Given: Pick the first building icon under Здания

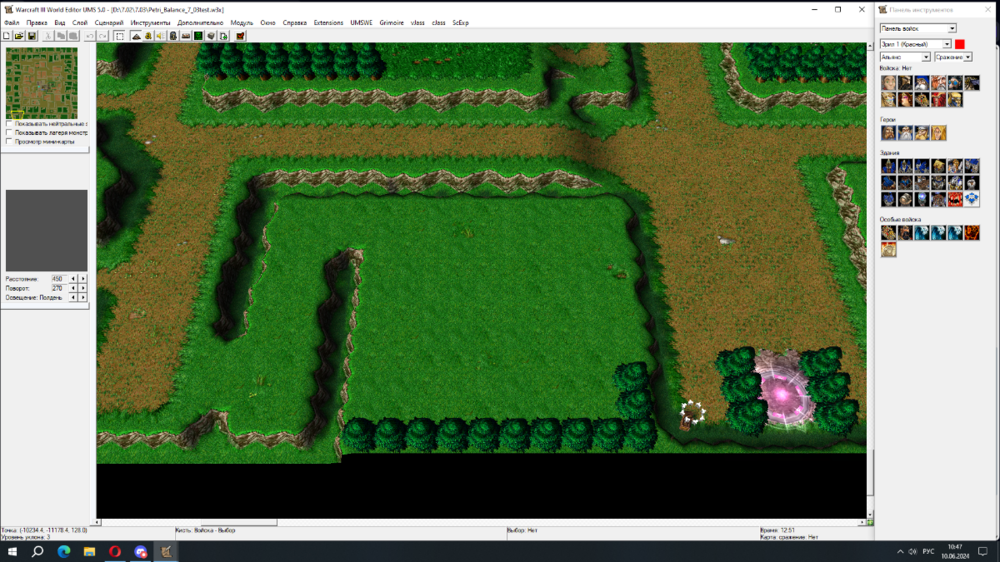Looking at the screenshot, I should pos(889,166).
